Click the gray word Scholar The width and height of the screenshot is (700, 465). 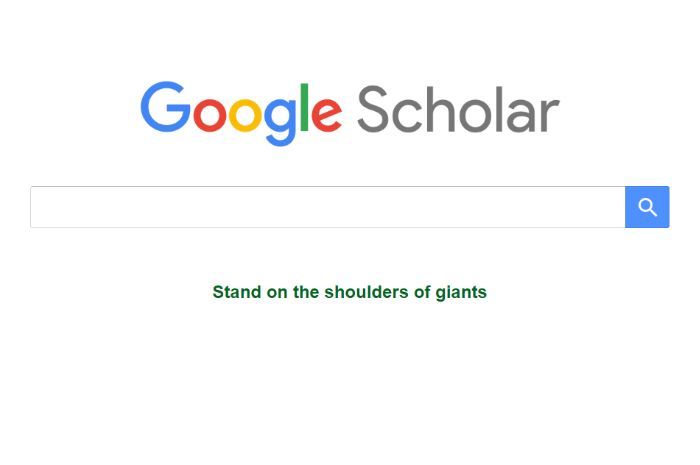(x=458, y=109)
